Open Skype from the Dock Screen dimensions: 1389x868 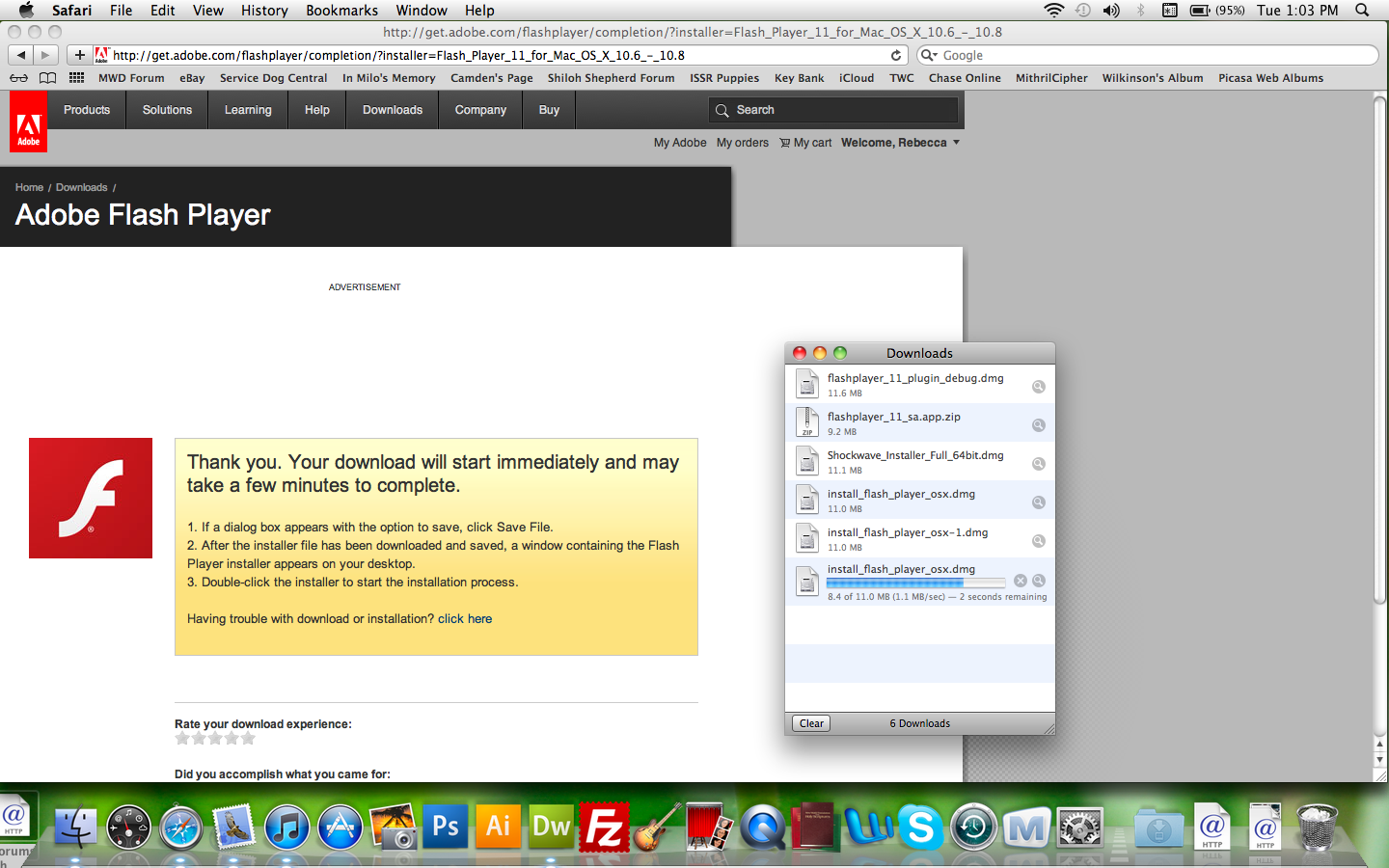[x=921, y=827]
